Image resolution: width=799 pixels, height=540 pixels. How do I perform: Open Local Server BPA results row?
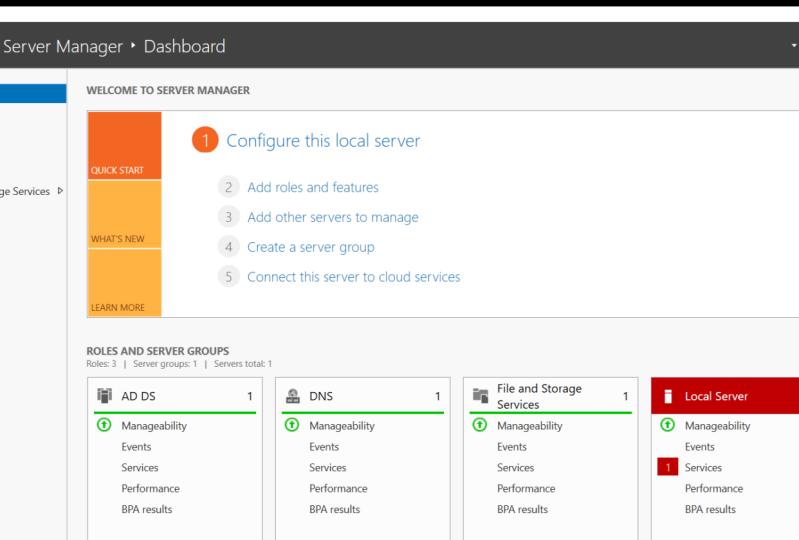tap(710, 509)
